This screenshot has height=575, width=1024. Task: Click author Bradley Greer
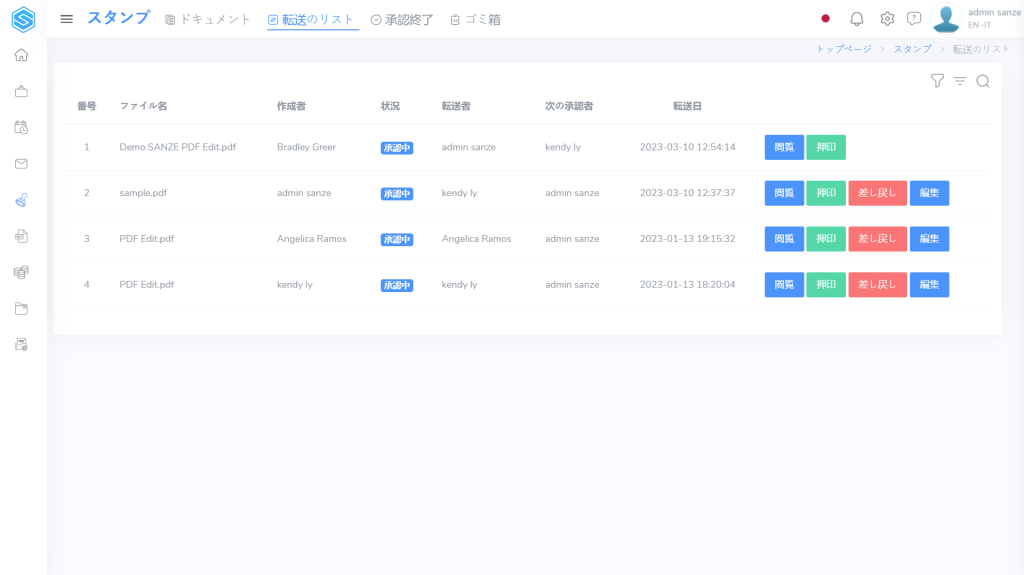click(306, 147)
